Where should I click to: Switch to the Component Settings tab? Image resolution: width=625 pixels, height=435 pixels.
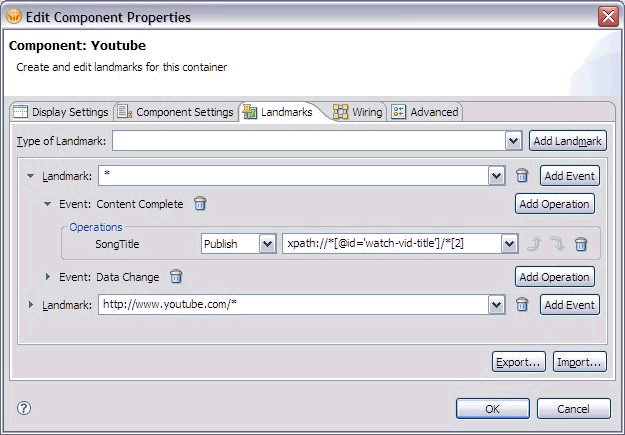point(176,112)
